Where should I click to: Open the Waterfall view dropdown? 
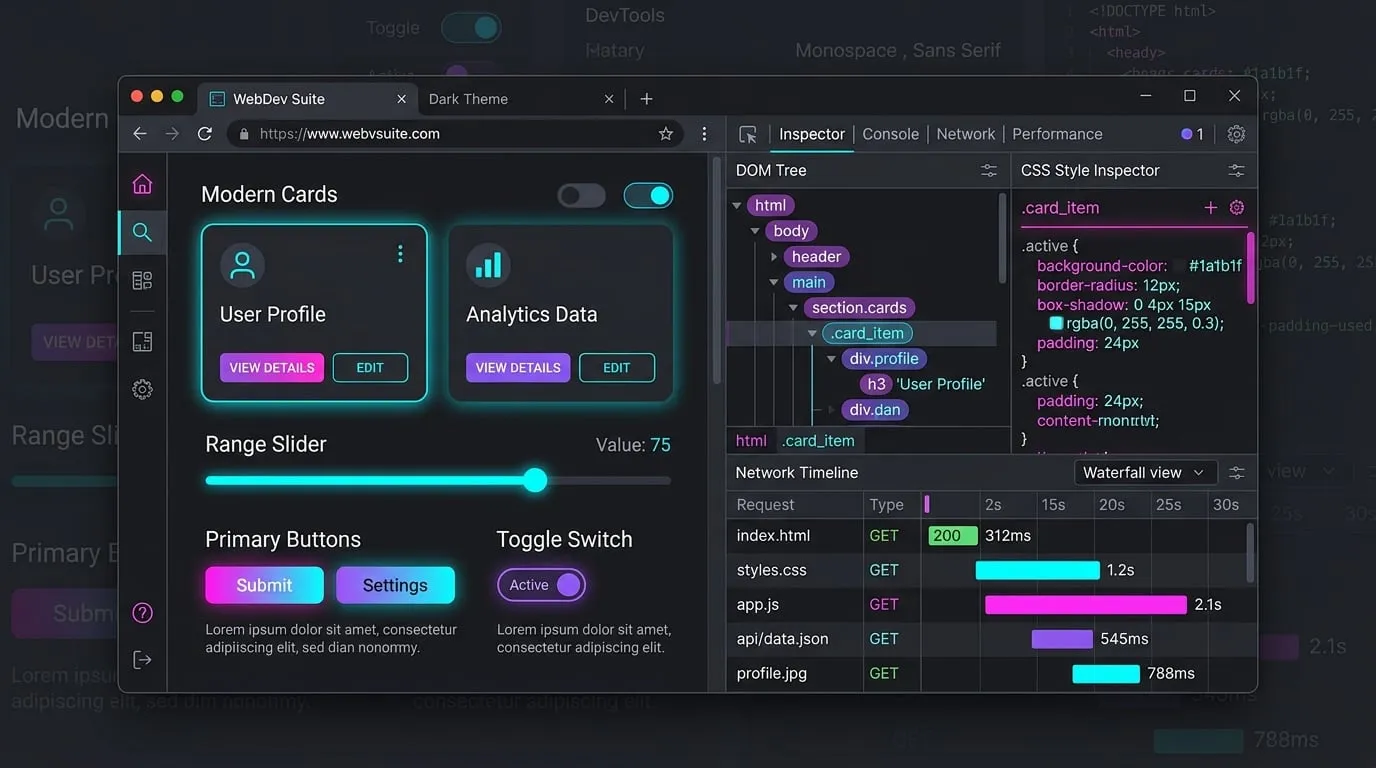coord(1145,473)
